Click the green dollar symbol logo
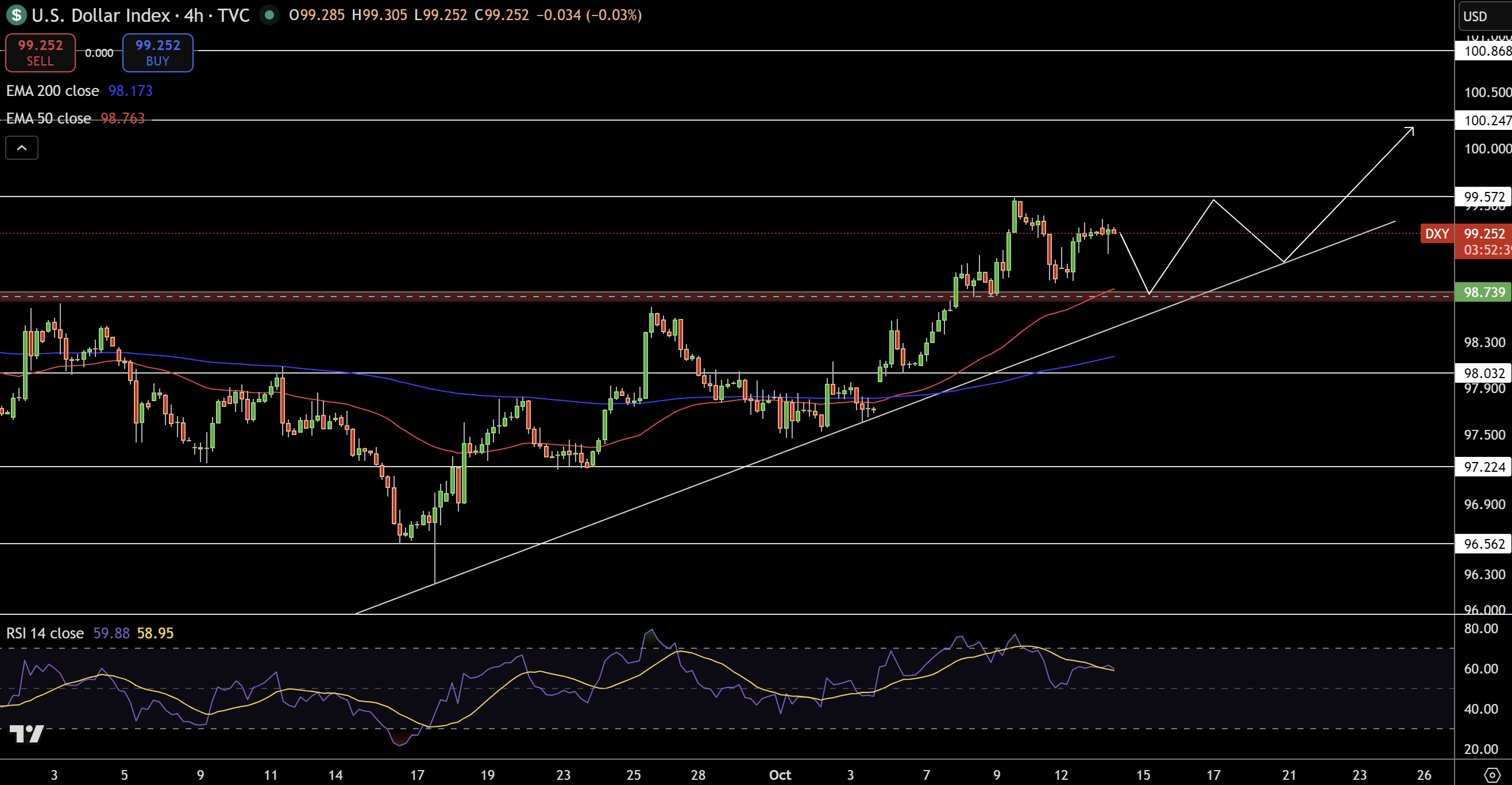Screen dimensions: 1512x785 tap(16, 15)
